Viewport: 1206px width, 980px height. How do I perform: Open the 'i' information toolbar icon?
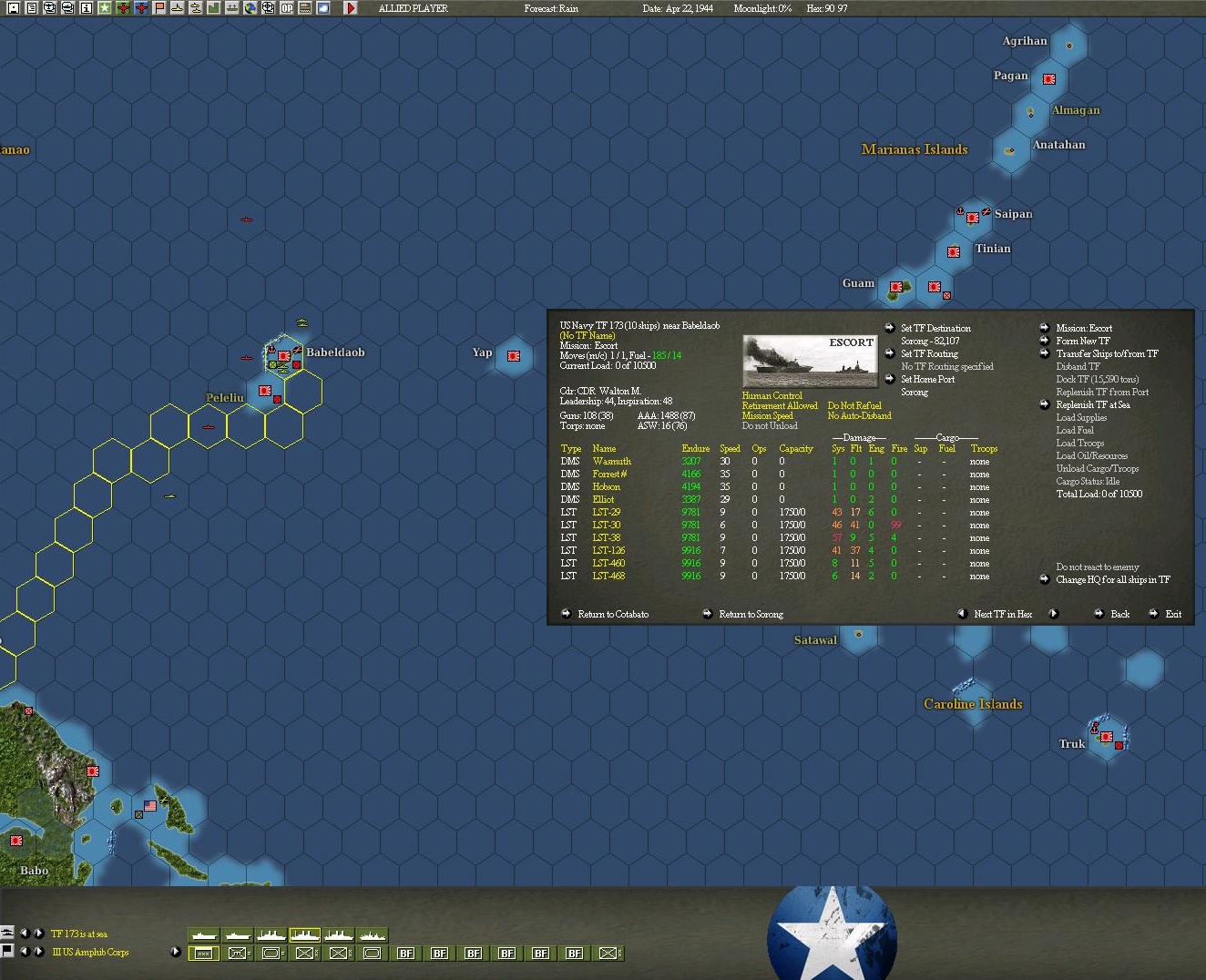tap(87, 8)
